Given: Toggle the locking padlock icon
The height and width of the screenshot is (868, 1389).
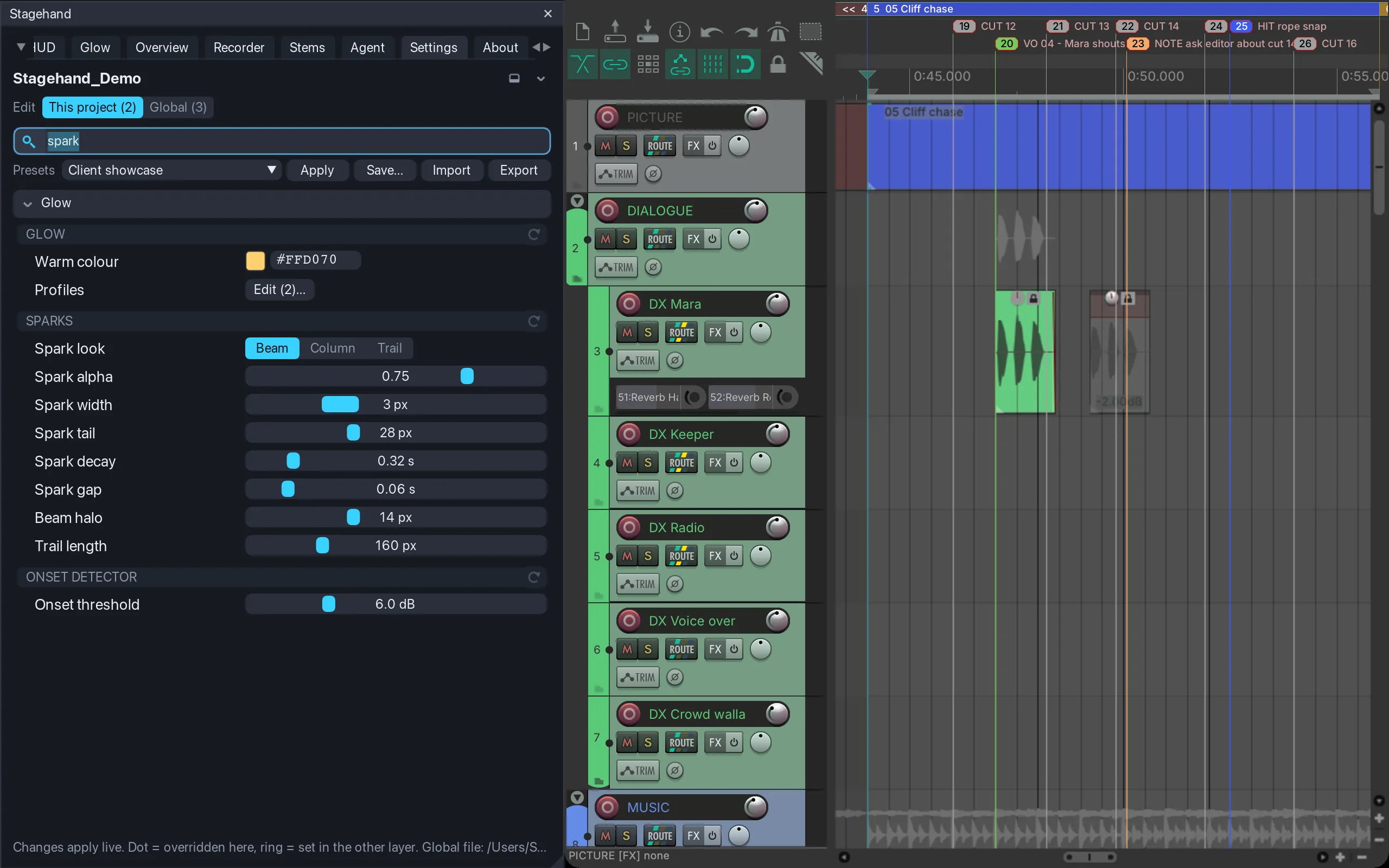Looking at the screenshot, I should [778, 65].
